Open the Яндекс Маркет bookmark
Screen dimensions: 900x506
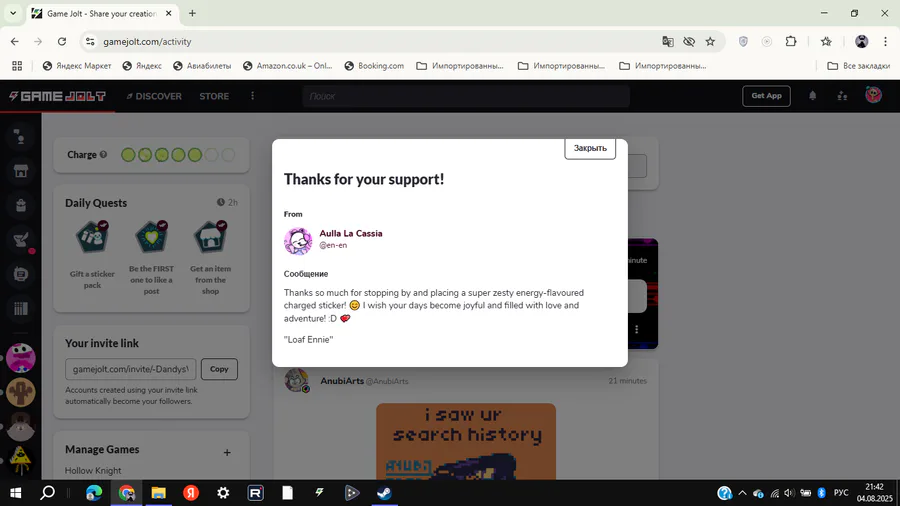click(x=77, y=66)
